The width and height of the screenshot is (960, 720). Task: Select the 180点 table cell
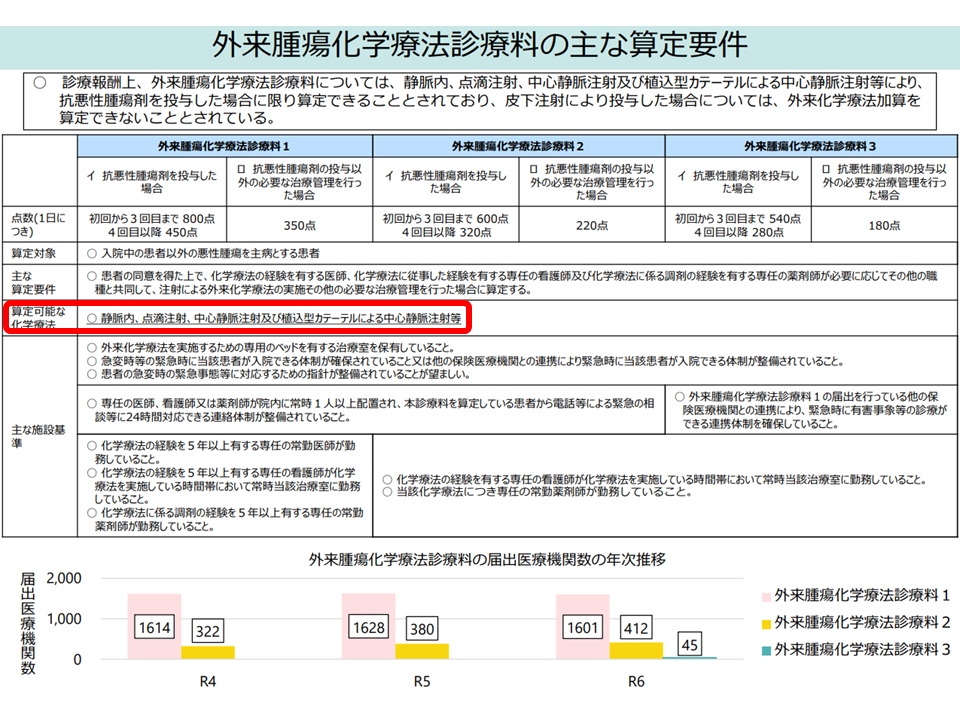coord(884,226)
